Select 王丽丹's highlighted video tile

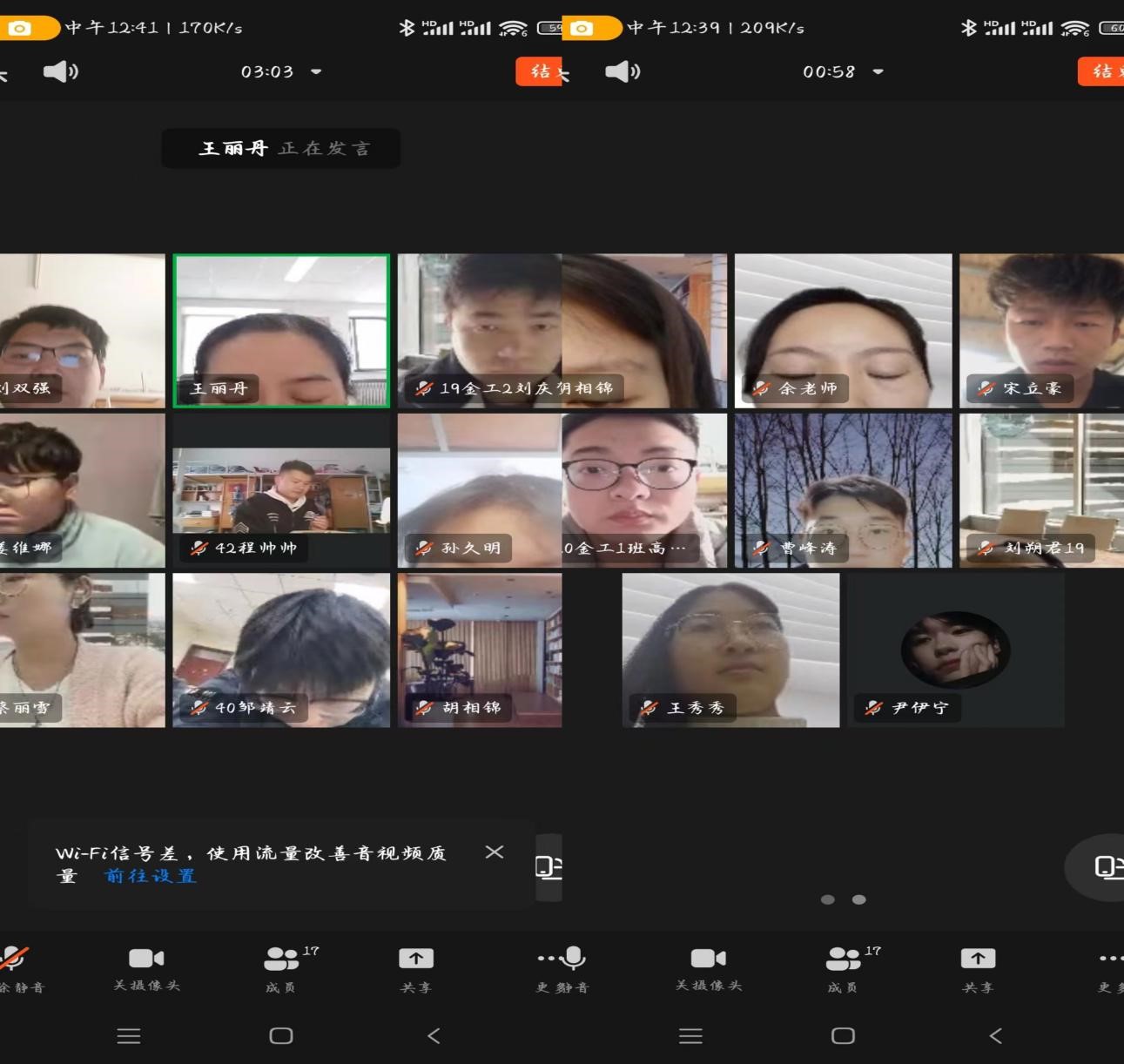coord(281,331)
